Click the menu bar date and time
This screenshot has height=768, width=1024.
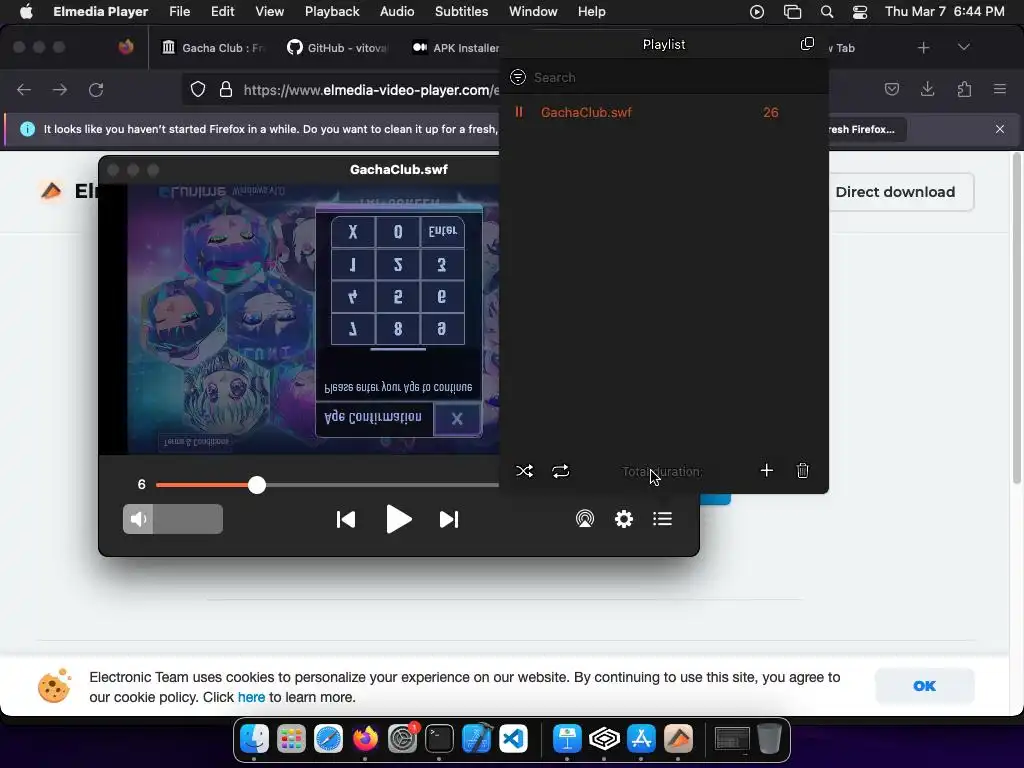click(944, 12)
